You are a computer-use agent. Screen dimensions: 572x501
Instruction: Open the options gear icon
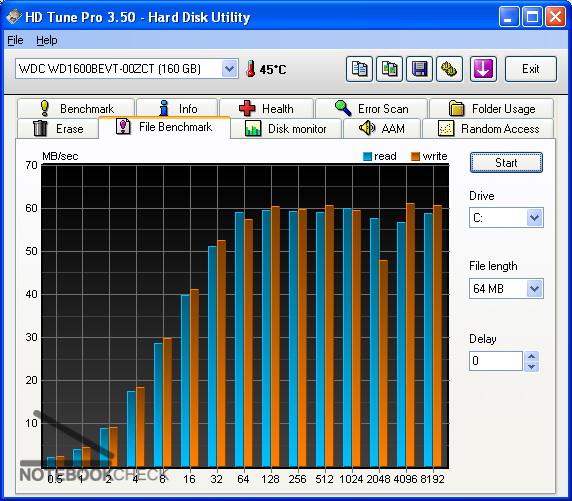click(x=449, y=69)
